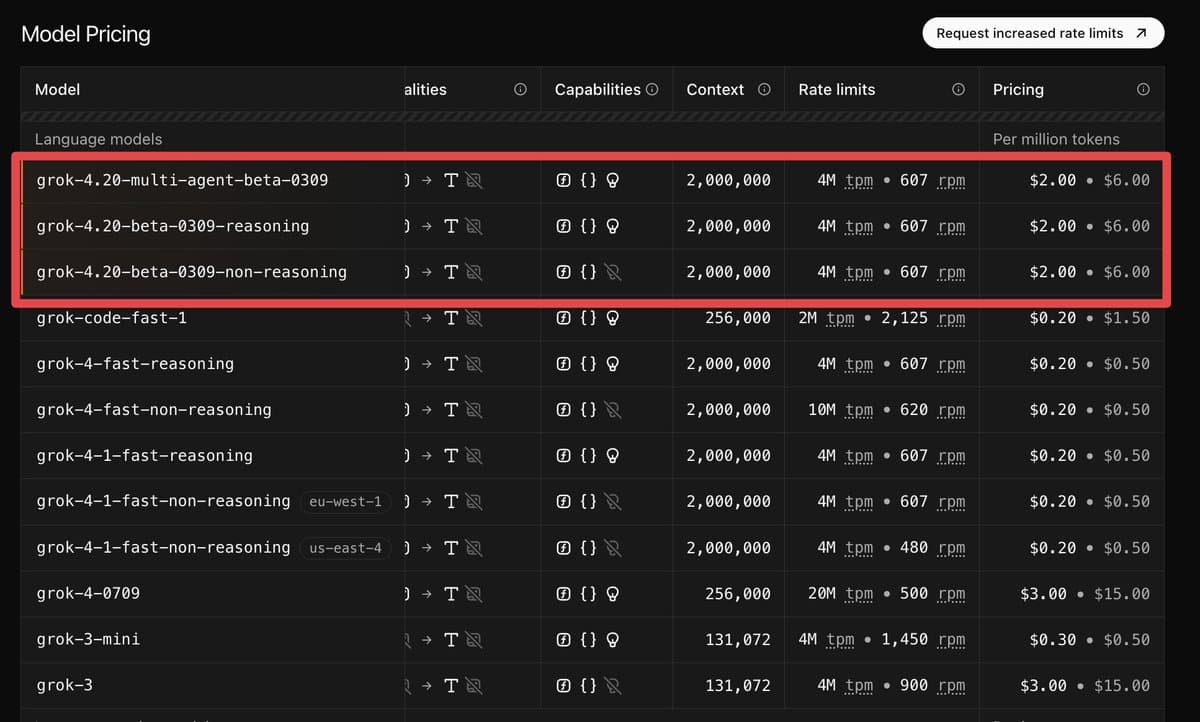Click text output T icon for grok-4.20-multi-agent-beta-0309
The width and height of the screenshot is (1200, 722).
[x=450, y=181]
